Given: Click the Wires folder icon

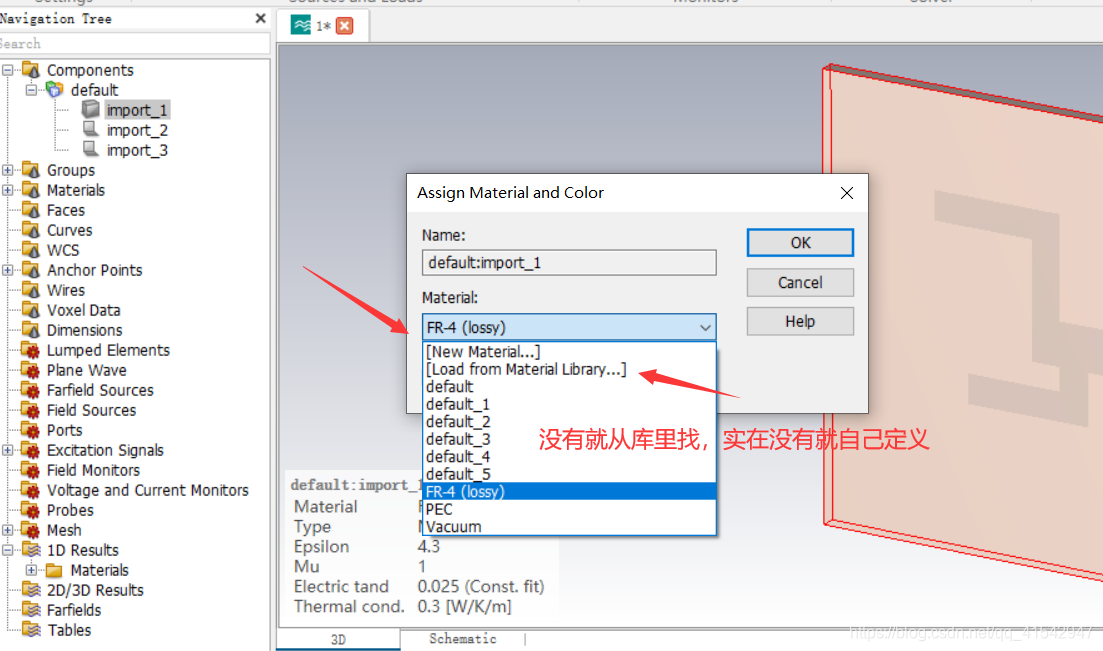Looking at the screenshot, I should 31,290.
